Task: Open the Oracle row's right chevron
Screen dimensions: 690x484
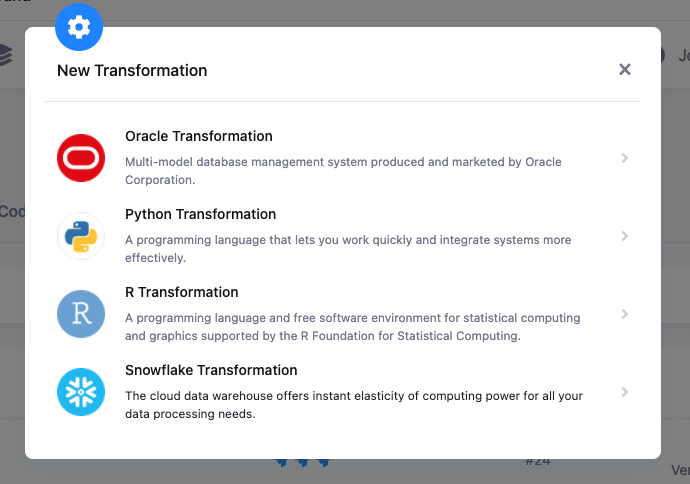Action: [624, 158]
